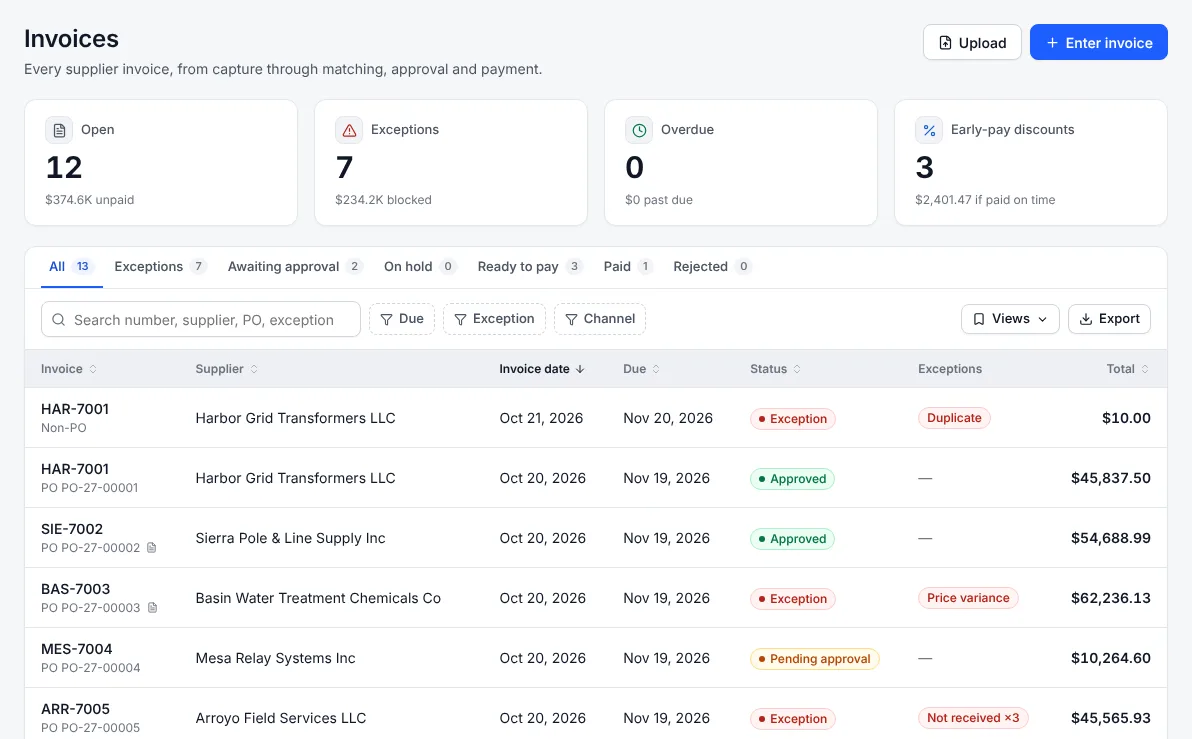
Task: Click total $54,688.99
Action: [1111, 538]
